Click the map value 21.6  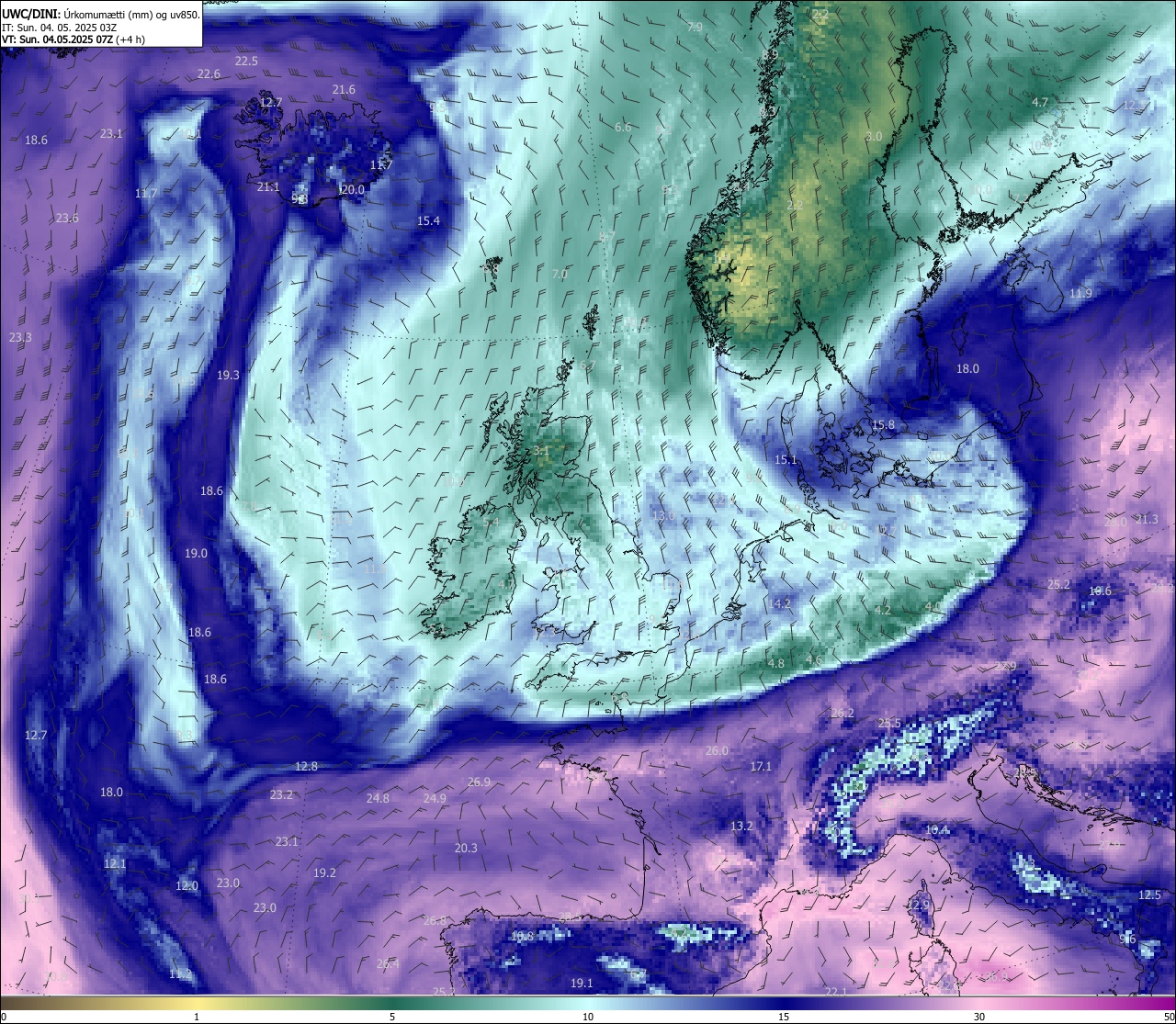[344, 89]
